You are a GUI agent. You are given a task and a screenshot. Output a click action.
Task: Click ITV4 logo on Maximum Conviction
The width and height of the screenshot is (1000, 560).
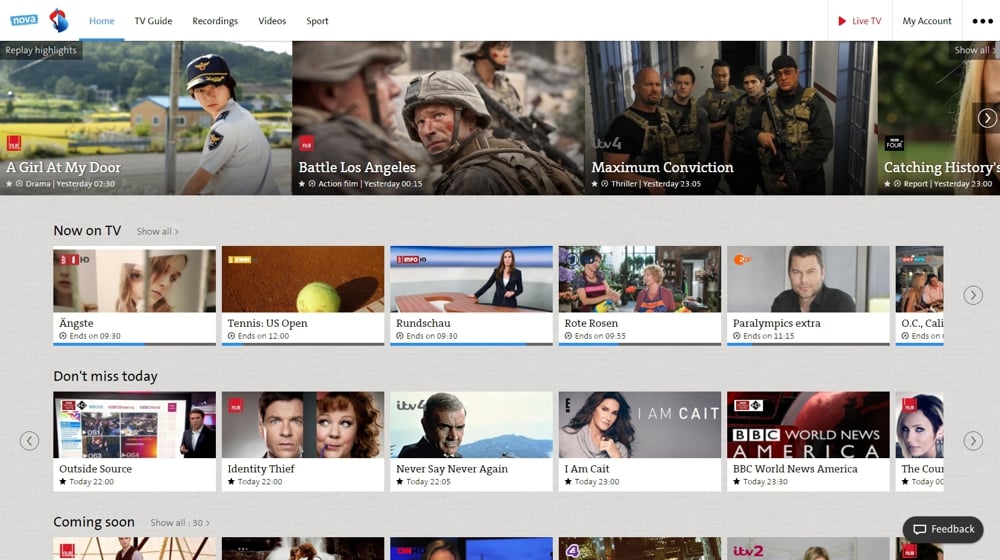[x=607, y=144]
